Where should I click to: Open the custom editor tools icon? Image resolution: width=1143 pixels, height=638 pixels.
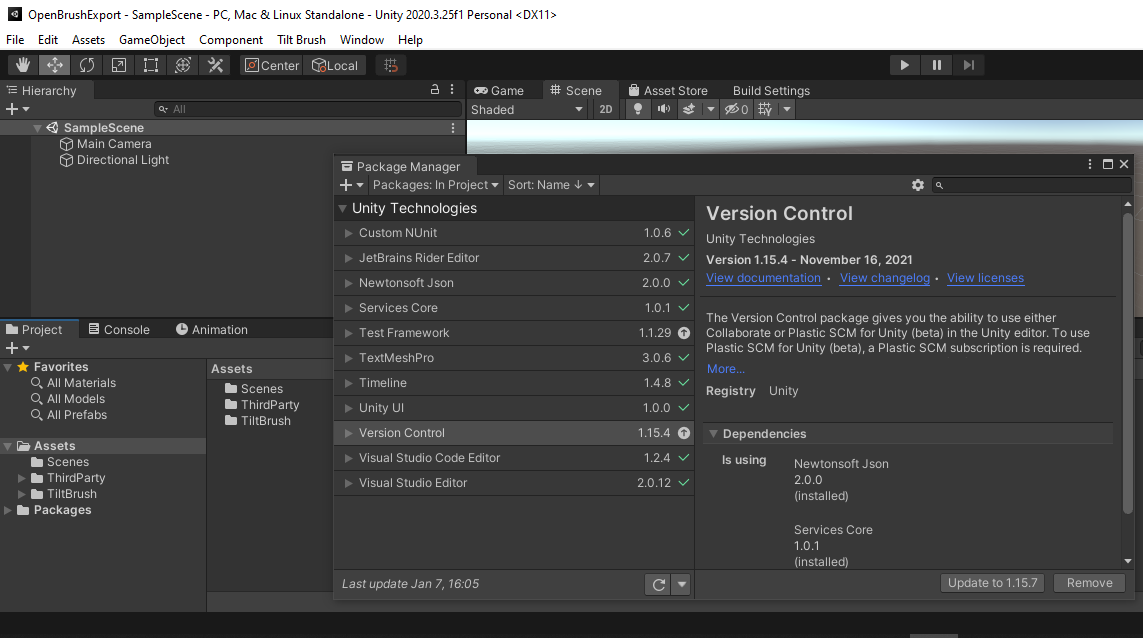(x=215, y=65)
